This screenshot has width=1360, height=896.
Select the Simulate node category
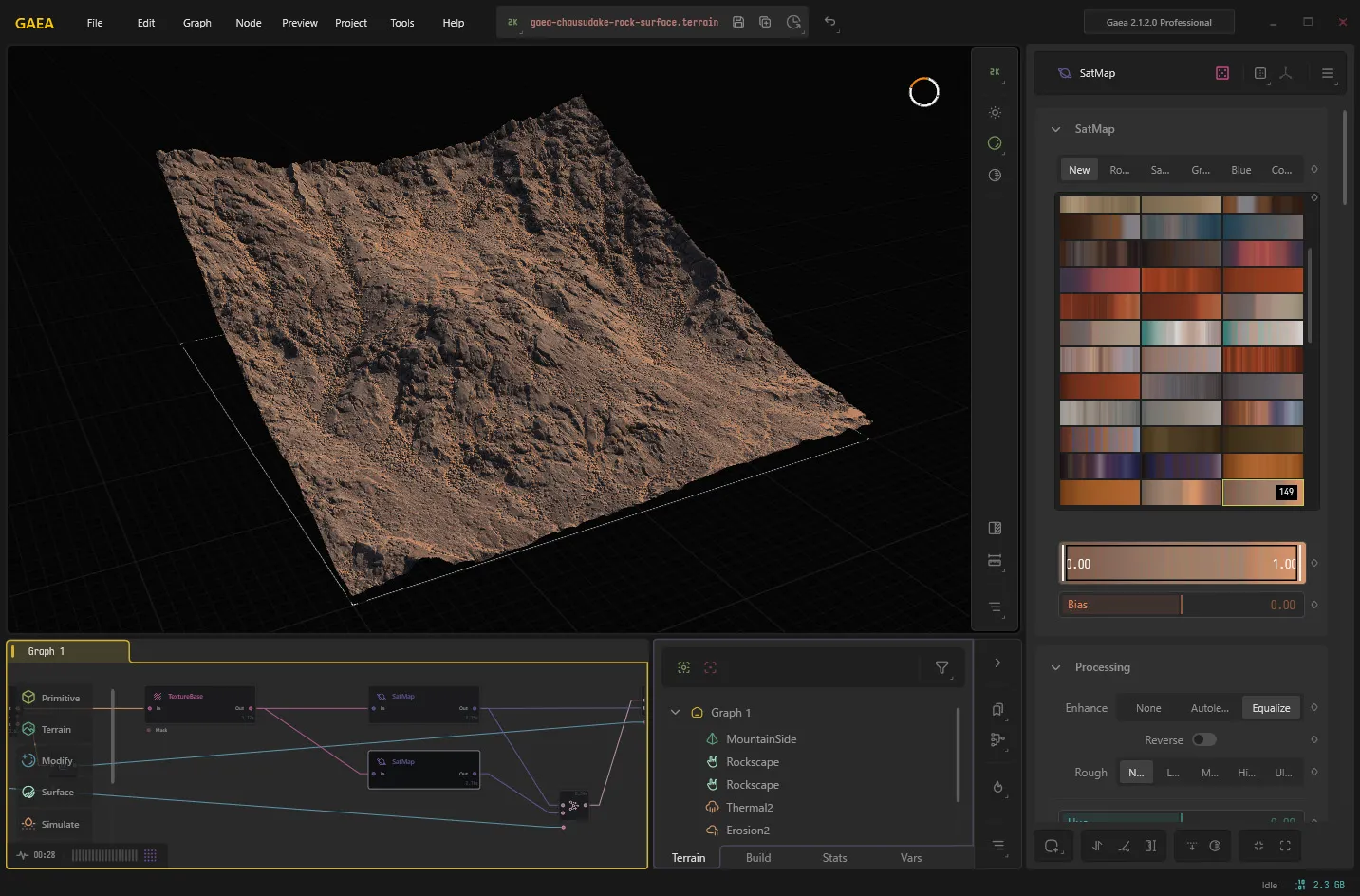coord(52,824)
